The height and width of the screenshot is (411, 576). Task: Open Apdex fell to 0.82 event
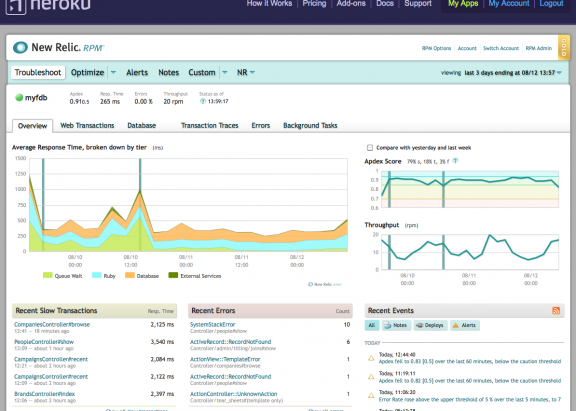470,381
